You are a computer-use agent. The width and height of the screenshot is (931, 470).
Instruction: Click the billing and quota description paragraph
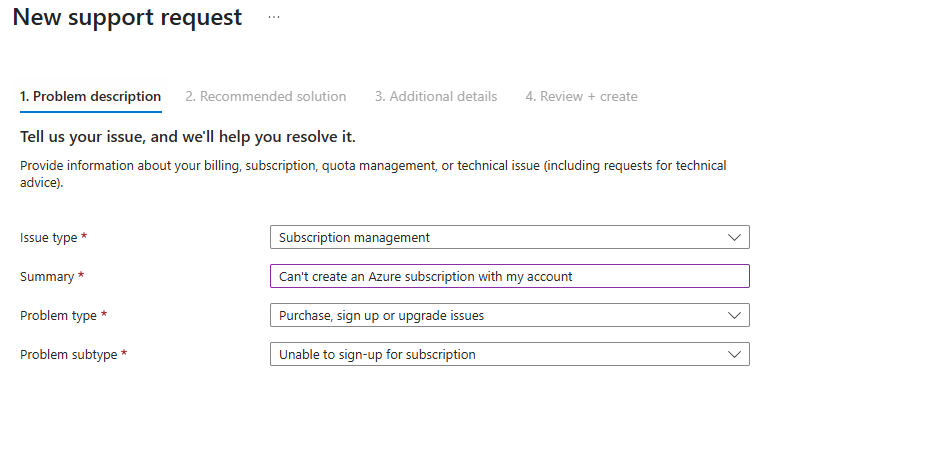[373, 174]
